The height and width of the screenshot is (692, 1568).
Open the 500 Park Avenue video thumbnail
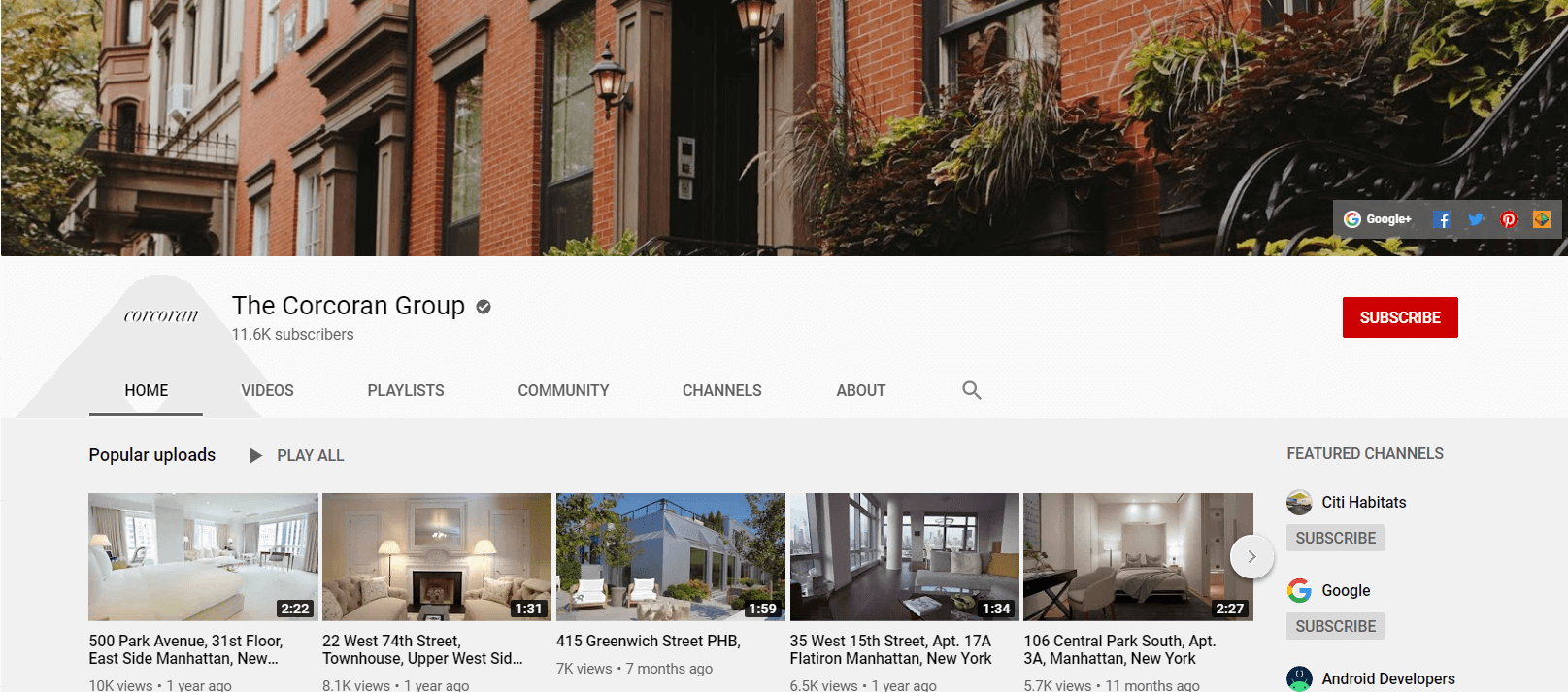tap(203, 557)
